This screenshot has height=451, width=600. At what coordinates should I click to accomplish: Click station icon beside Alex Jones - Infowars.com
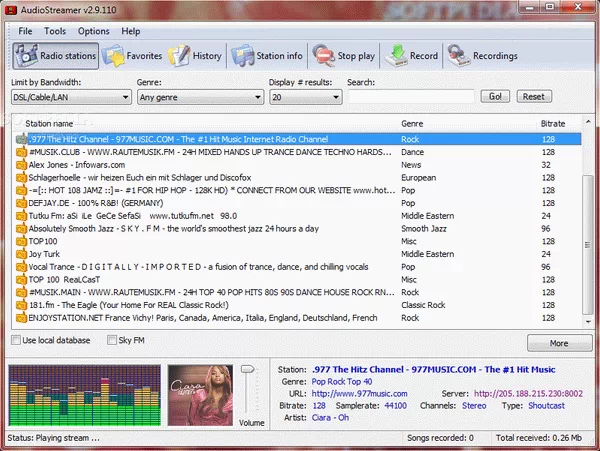21,165
